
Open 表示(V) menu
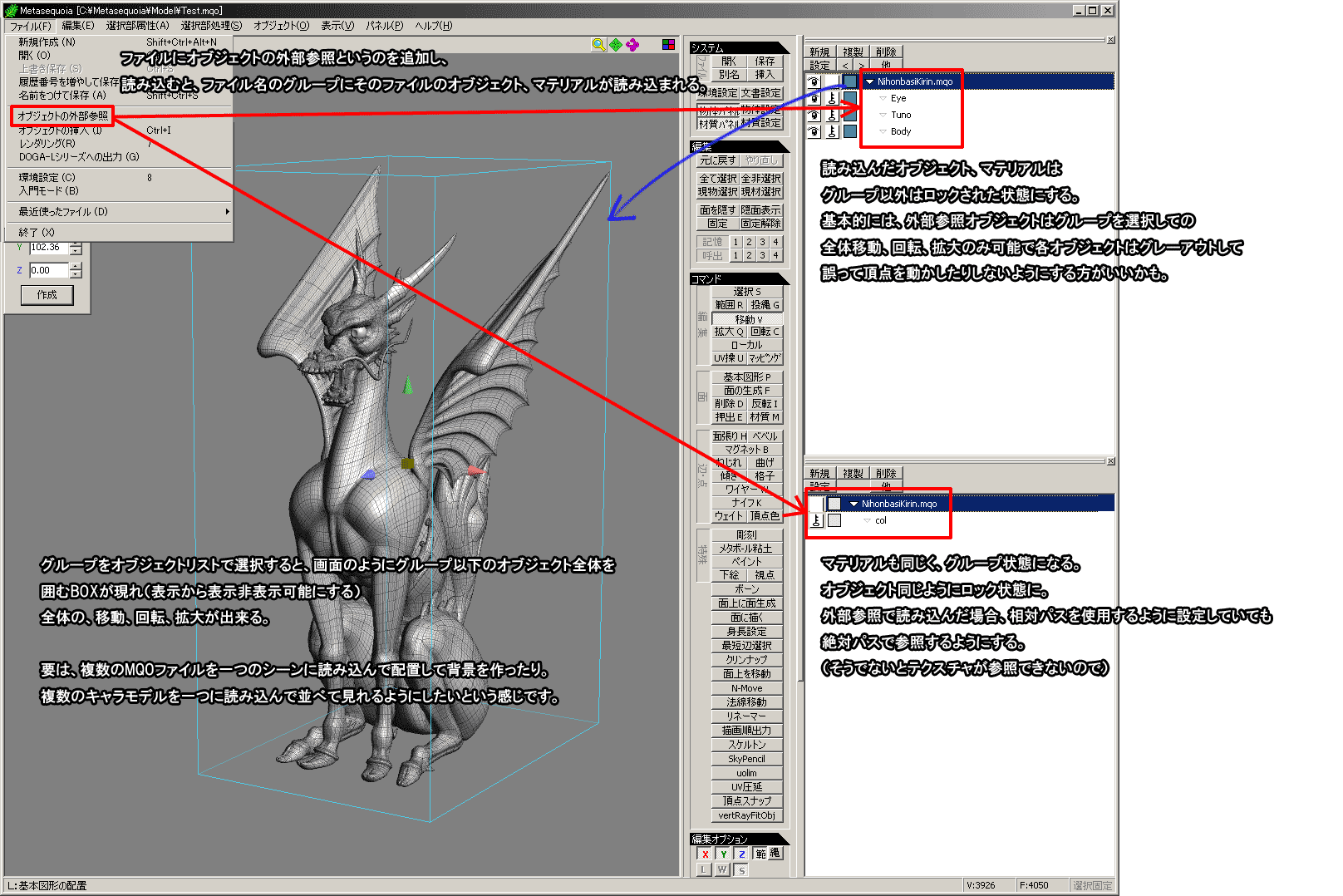point(337,26)
